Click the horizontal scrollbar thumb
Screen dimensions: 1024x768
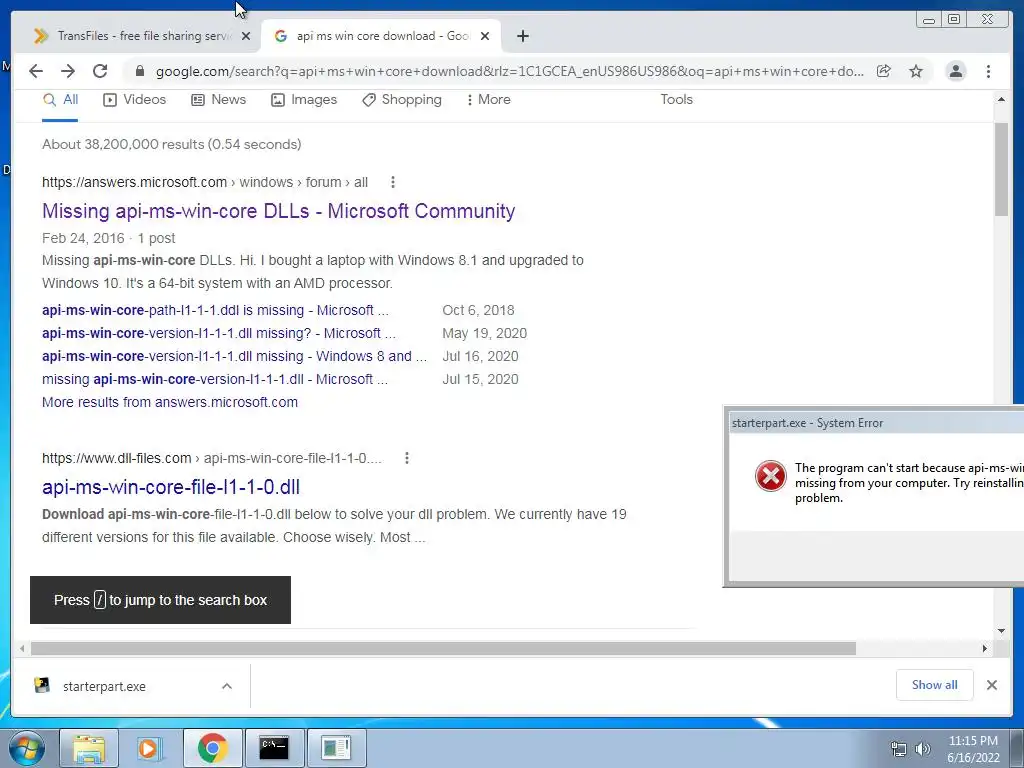pyautogui.click(x=443, y=648)
